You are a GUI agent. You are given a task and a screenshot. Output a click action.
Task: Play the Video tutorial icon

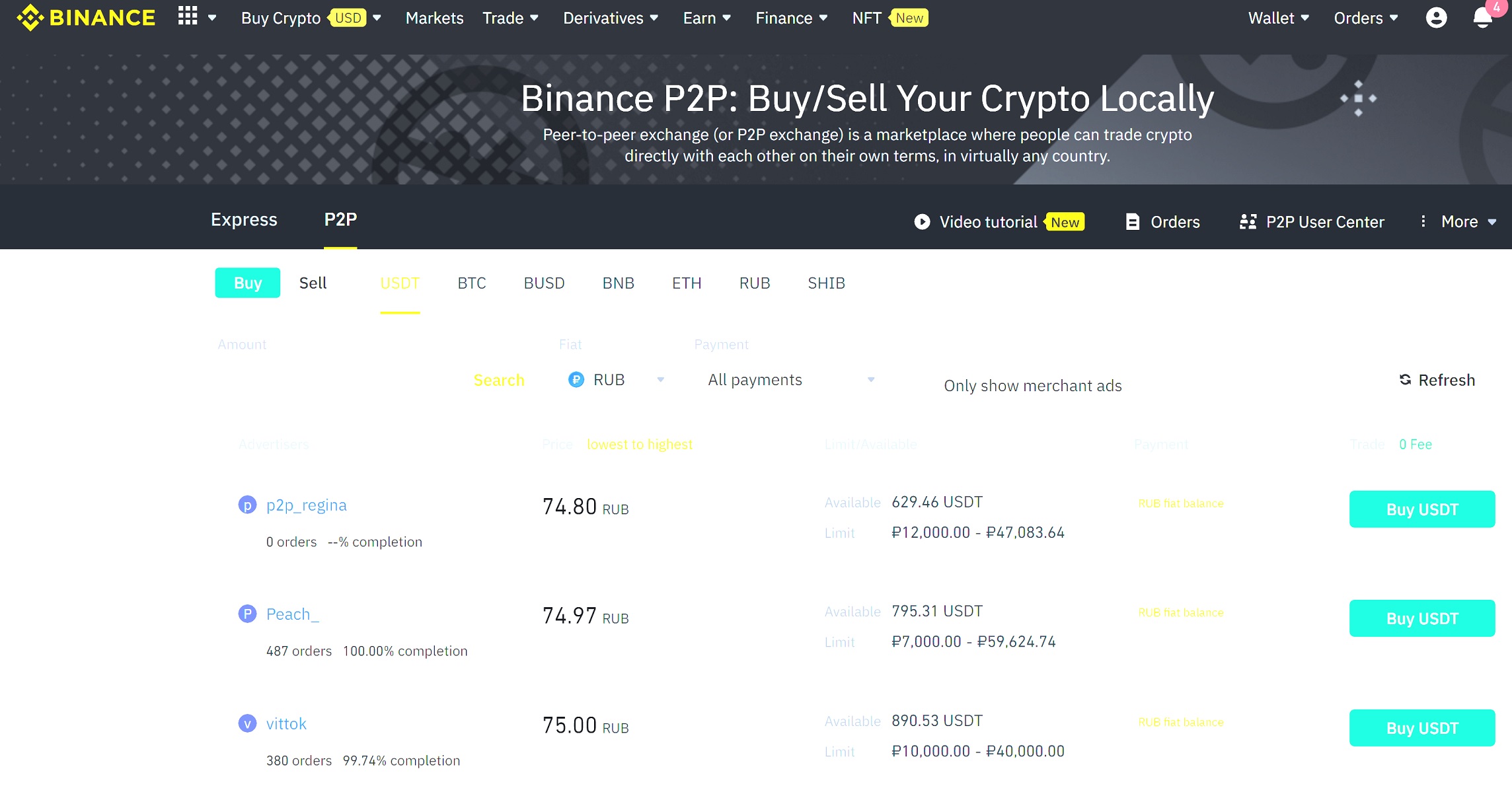click(x=922, y=222)
